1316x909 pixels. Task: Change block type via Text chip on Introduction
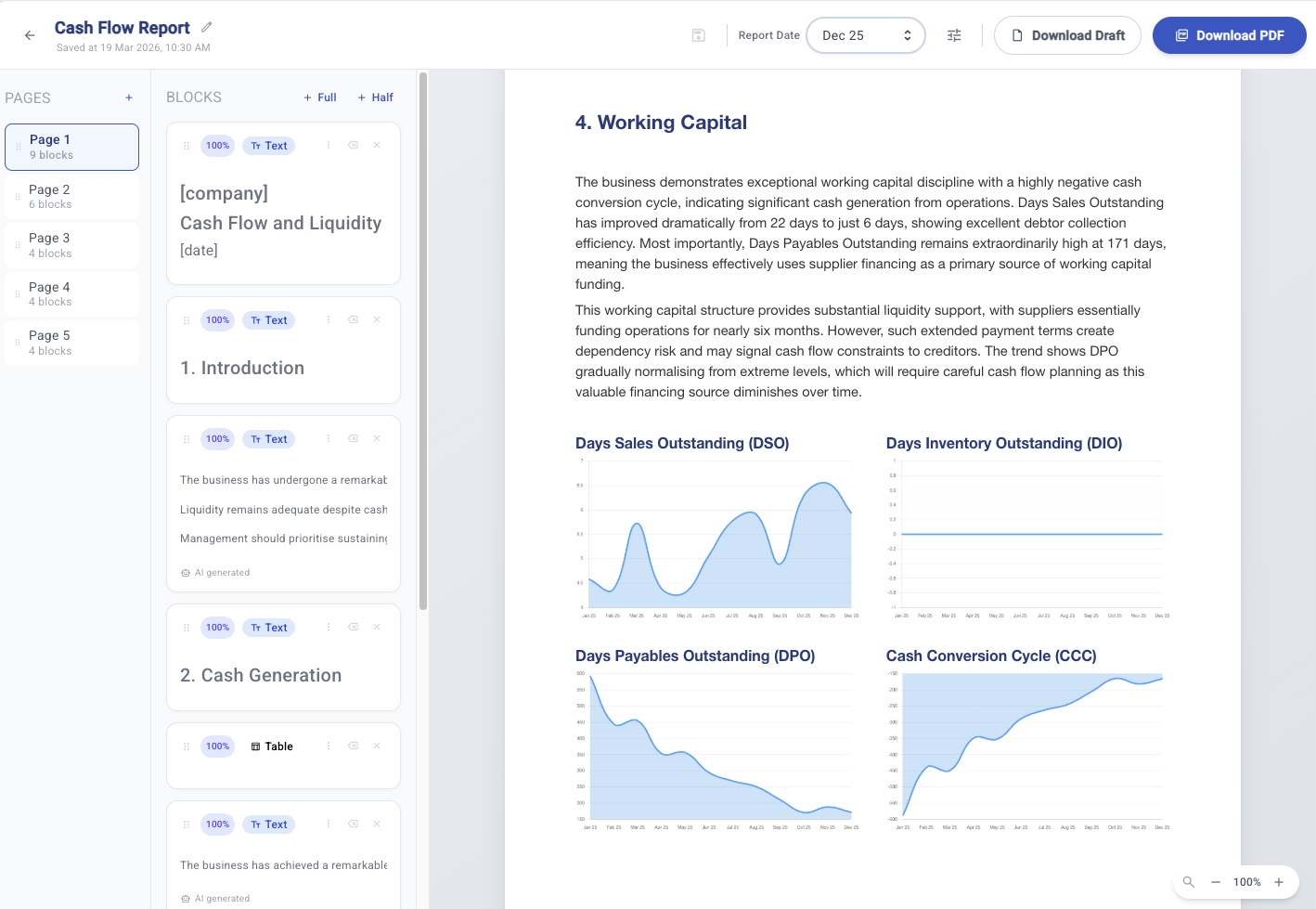coord(269,320)
